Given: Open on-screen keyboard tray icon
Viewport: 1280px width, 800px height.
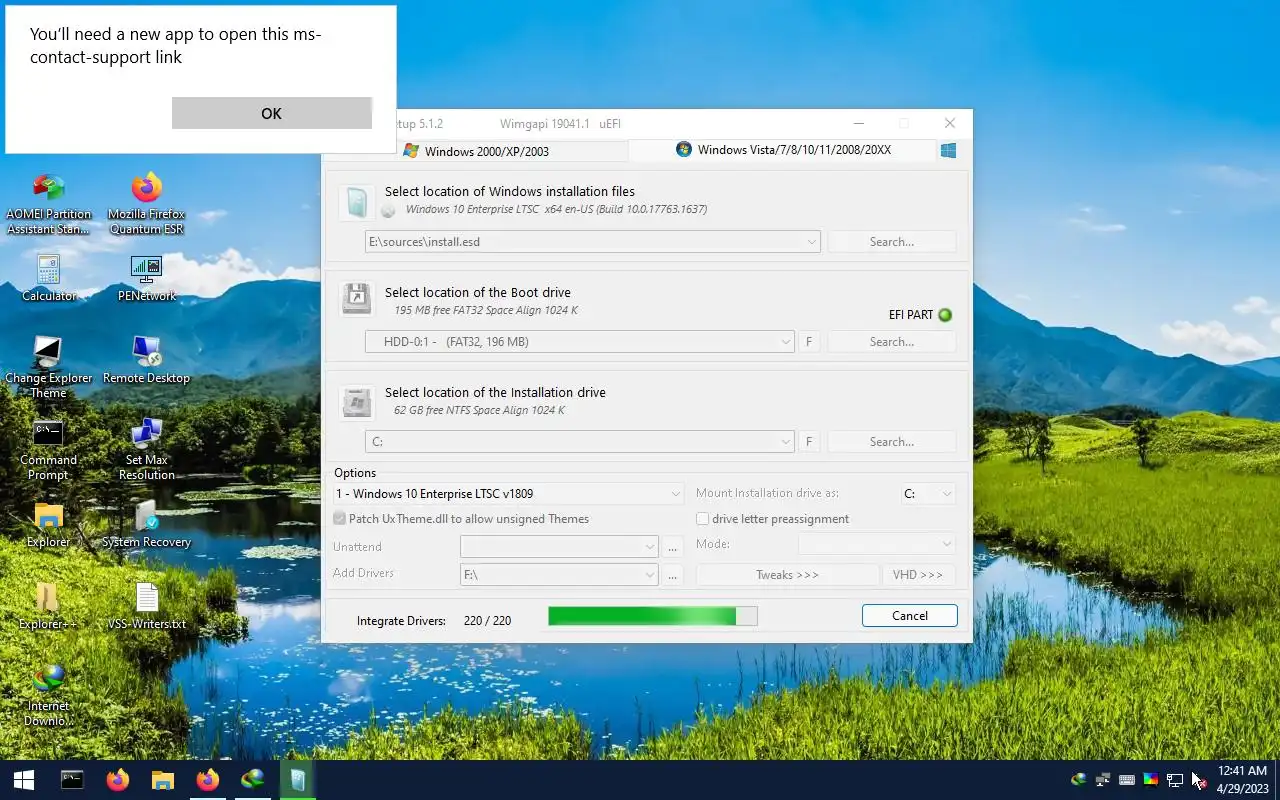Looking at the screenshot, I should [x=1126, y=780].
